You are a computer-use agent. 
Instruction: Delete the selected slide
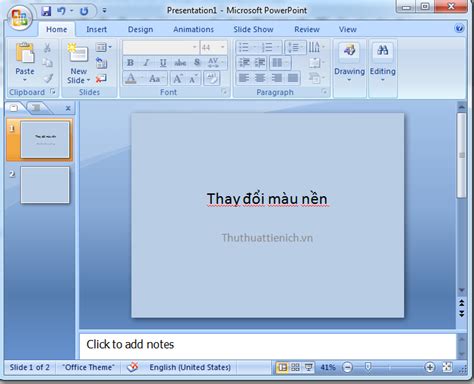tap(101, 79)
